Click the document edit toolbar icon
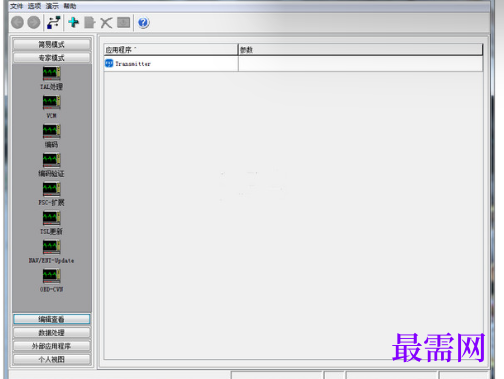This screenshot has height=379, width=504. 90,23
